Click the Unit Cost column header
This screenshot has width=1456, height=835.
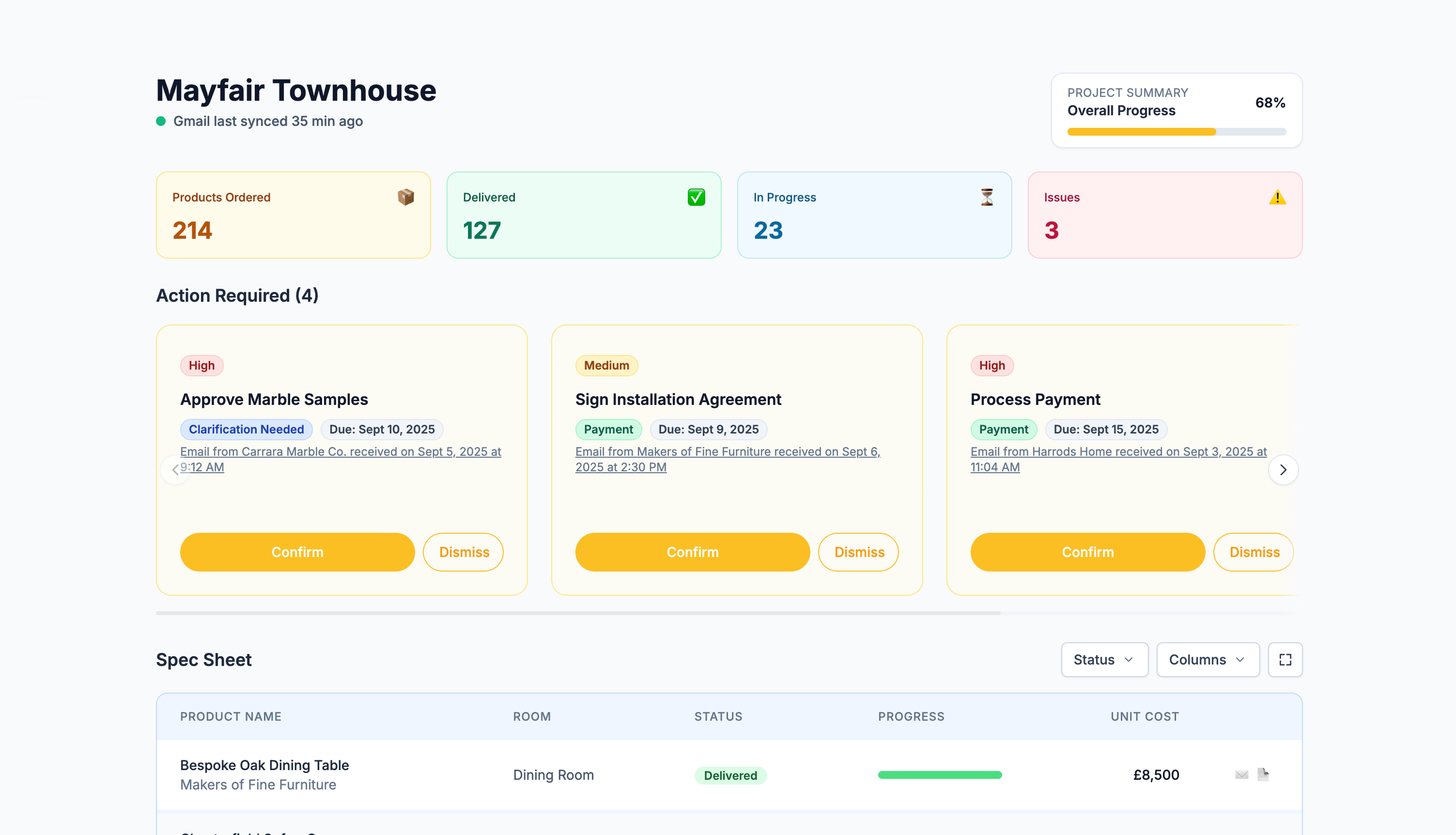[x=1145, y=716]
